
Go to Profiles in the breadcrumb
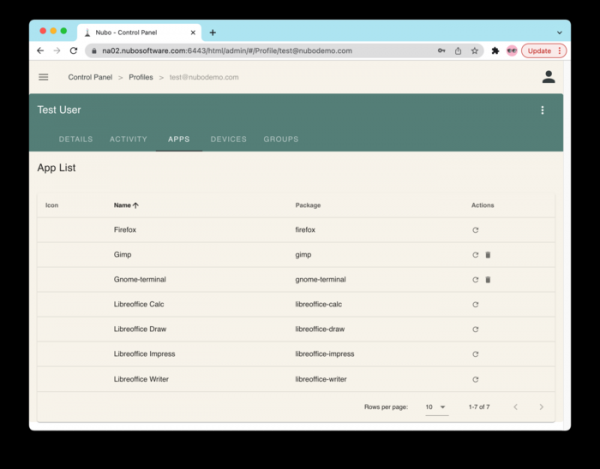[140, 77]
